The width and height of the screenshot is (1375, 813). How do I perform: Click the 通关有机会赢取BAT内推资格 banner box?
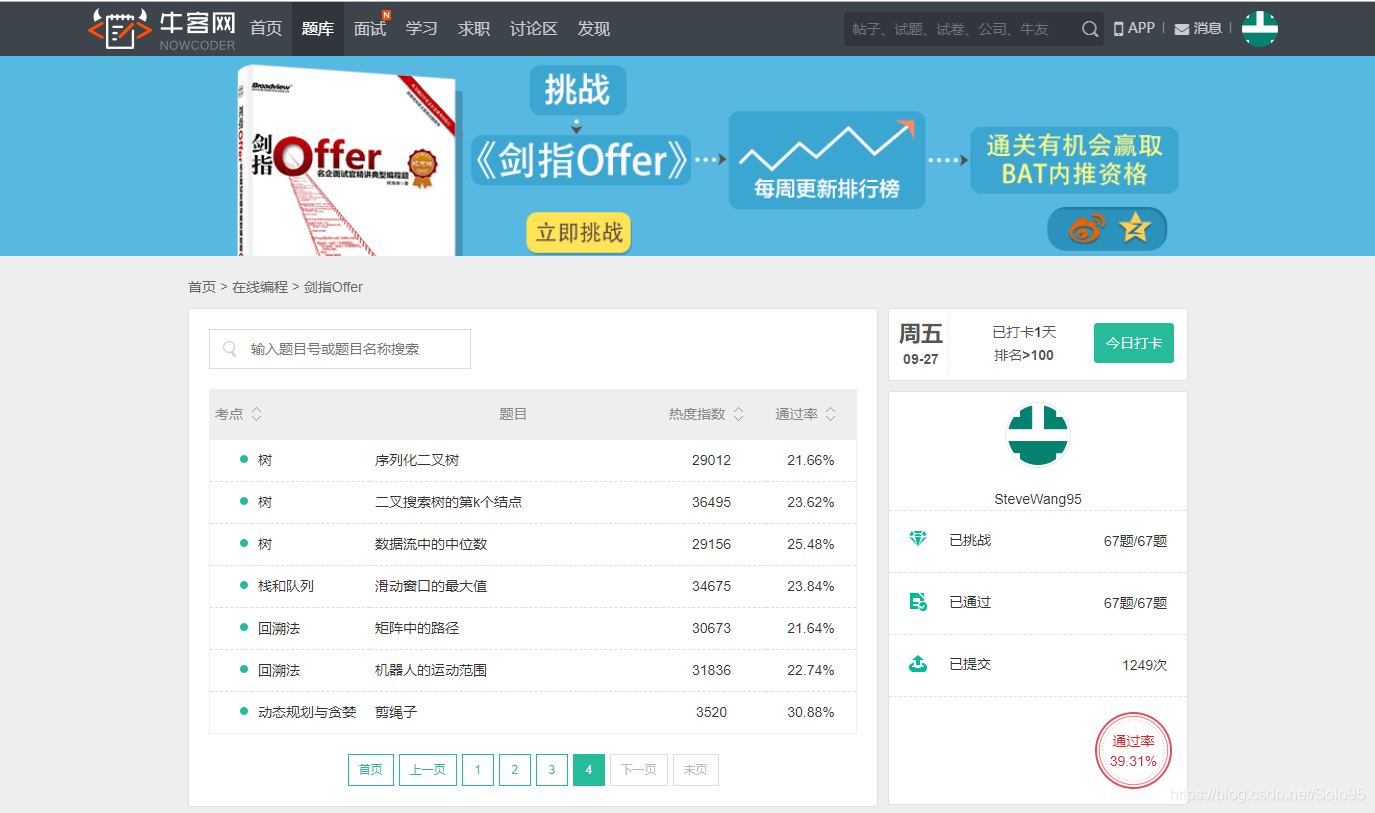click(x=1074, y=160)
